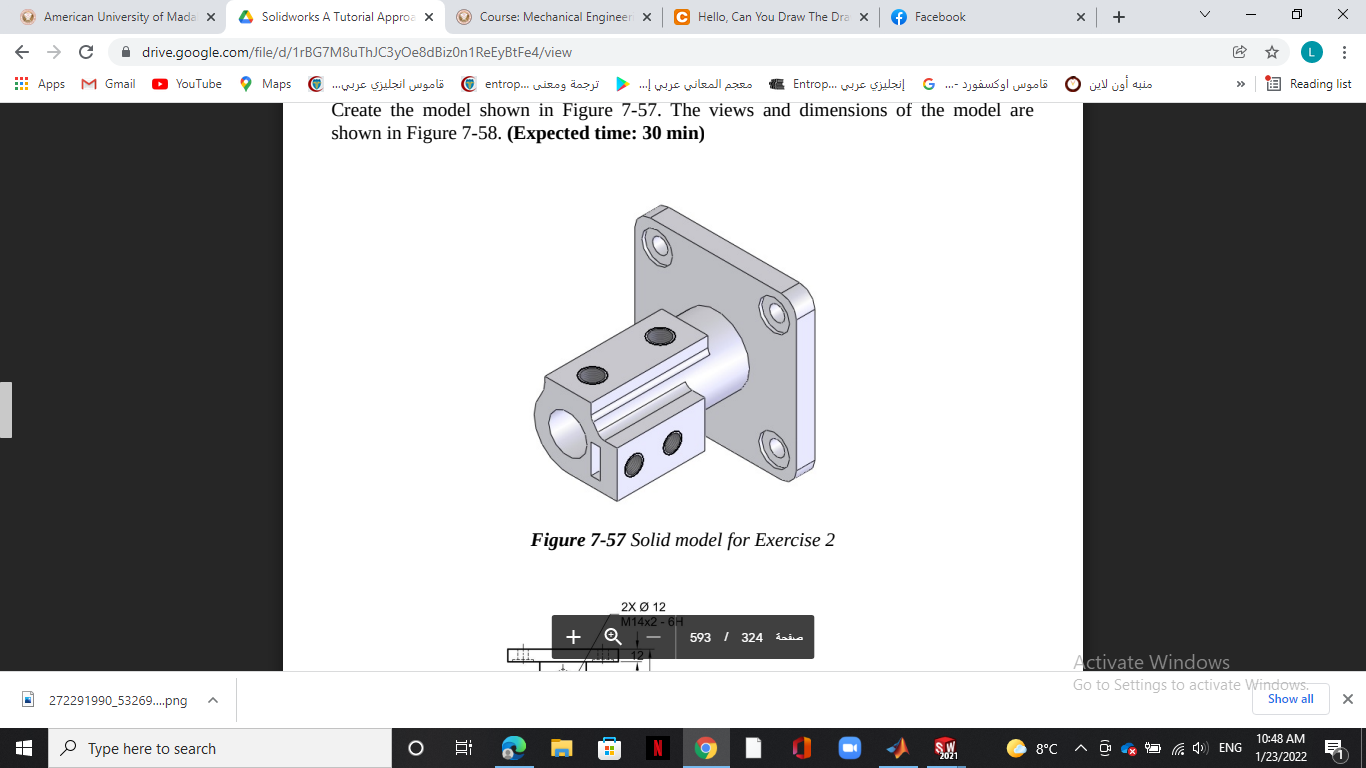Viewport: 1366px width, 768px height.
Task: Show hidden system tray icons
Action: [x=1081, y=748]
